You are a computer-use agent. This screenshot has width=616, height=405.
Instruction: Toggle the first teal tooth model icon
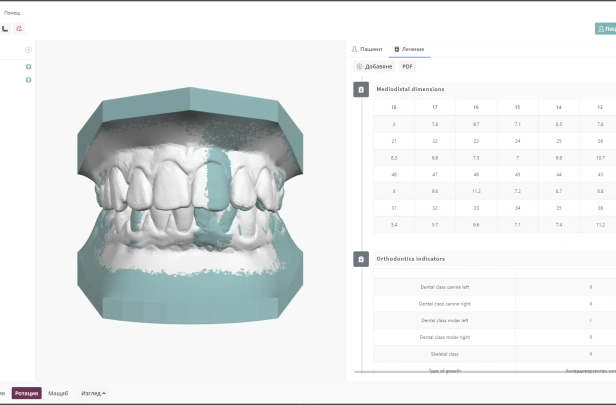(x=28, y=67)
